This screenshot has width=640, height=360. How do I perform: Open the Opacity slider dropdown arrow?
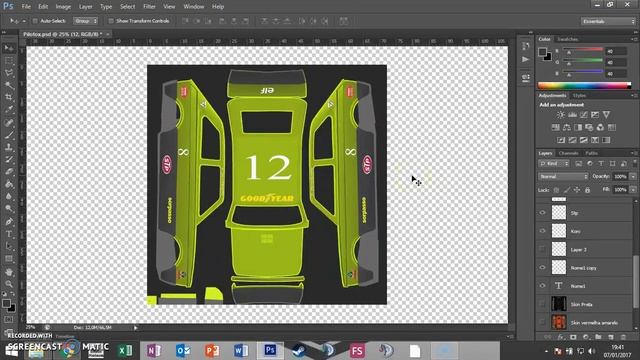pyautogui.click(x=633, y=177)
